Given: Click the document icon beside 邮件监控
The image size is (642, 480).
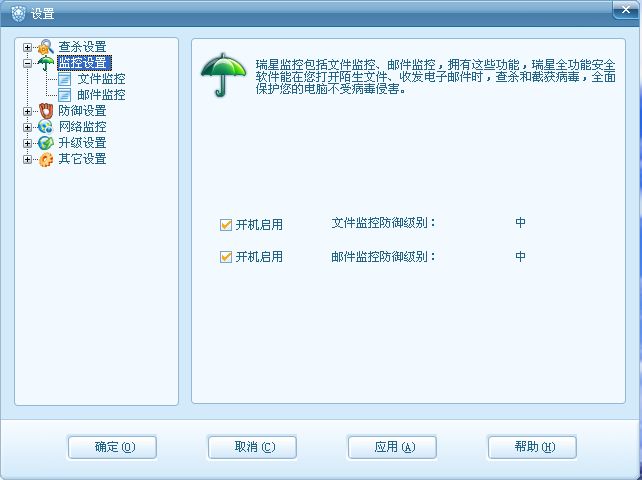Looking at the screenshot, I should (x=64, y=95).
